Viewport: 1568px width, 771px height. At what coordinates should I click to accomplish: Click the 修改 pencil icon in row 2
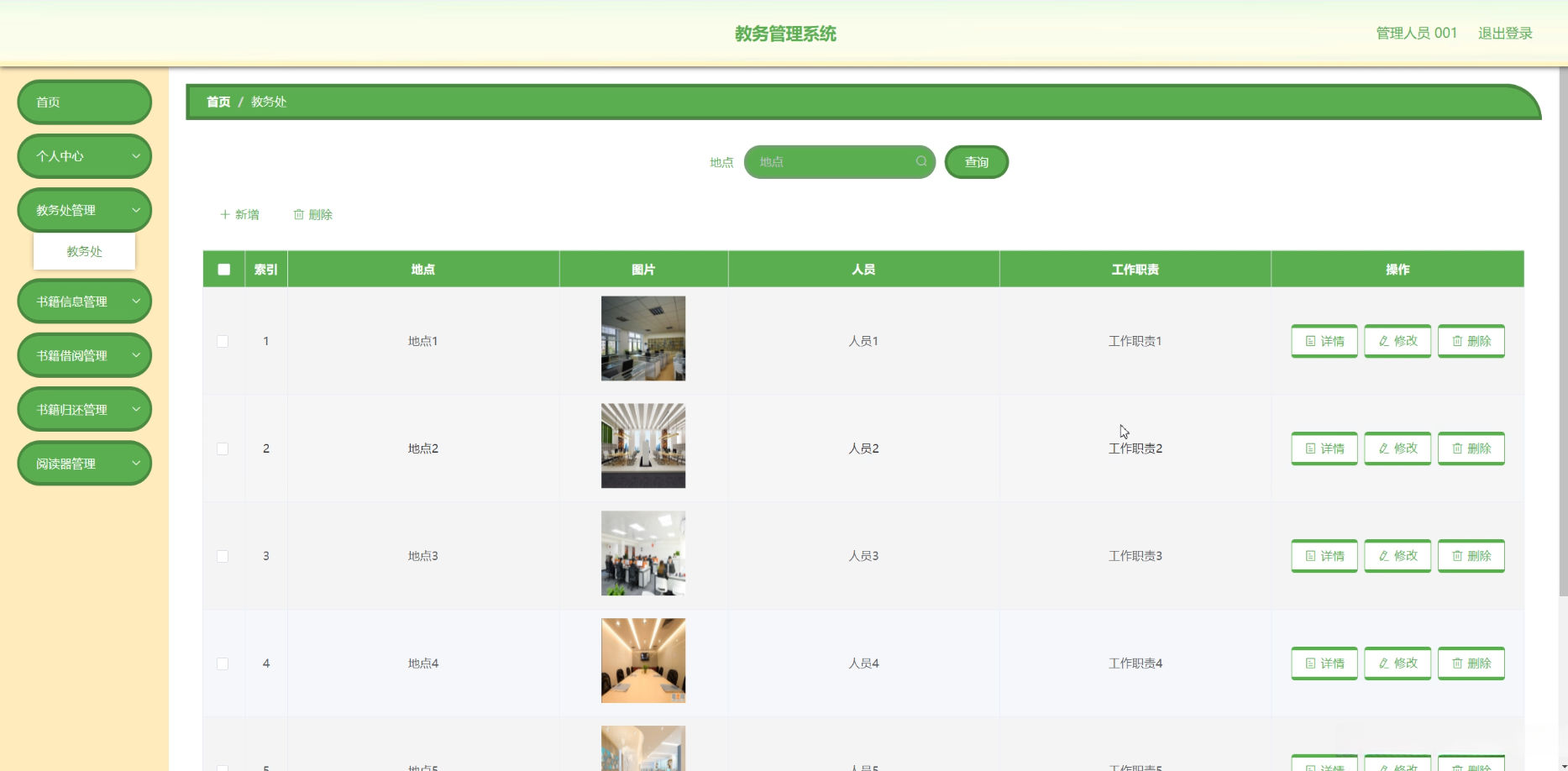point(1383,448)
